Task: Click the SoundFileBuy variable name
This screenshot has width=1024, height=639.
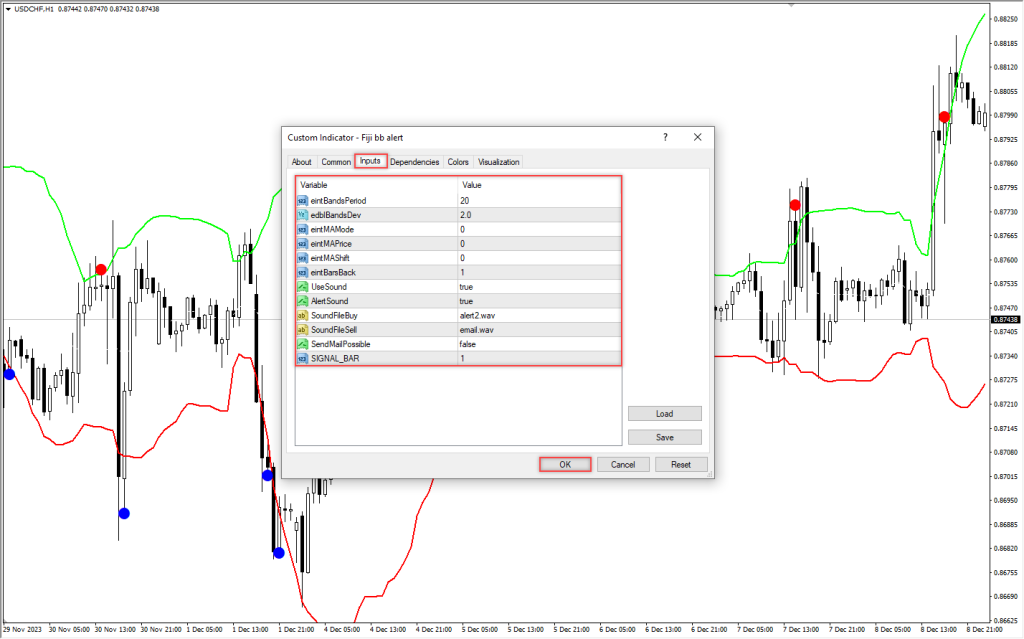Action: pyautogui.click(x=334, y=316)
